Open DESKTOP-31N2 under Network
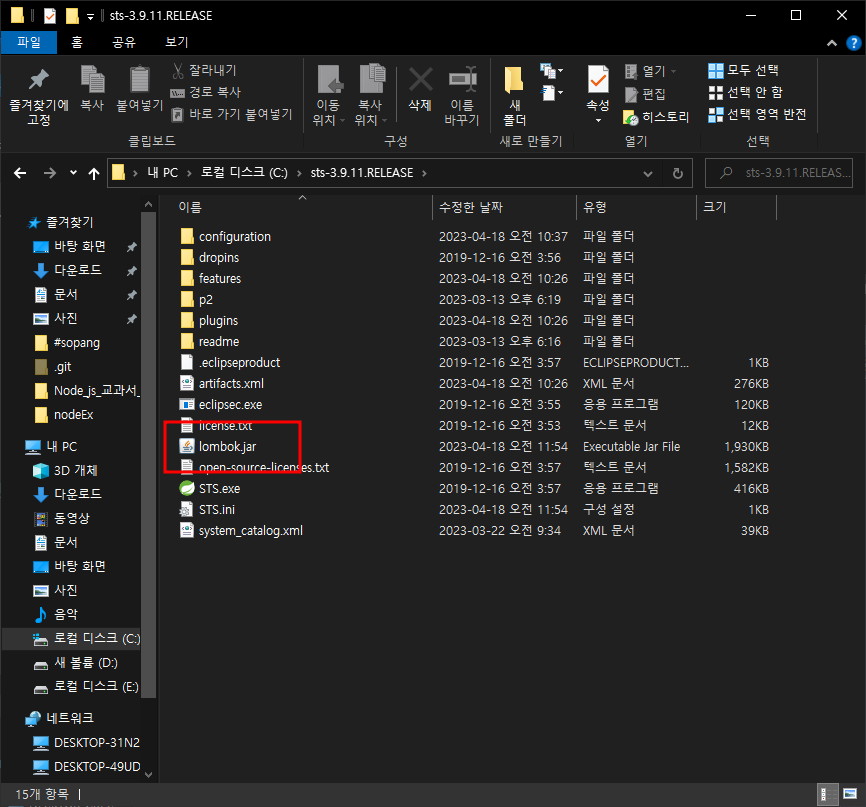 tap(97, 742)
